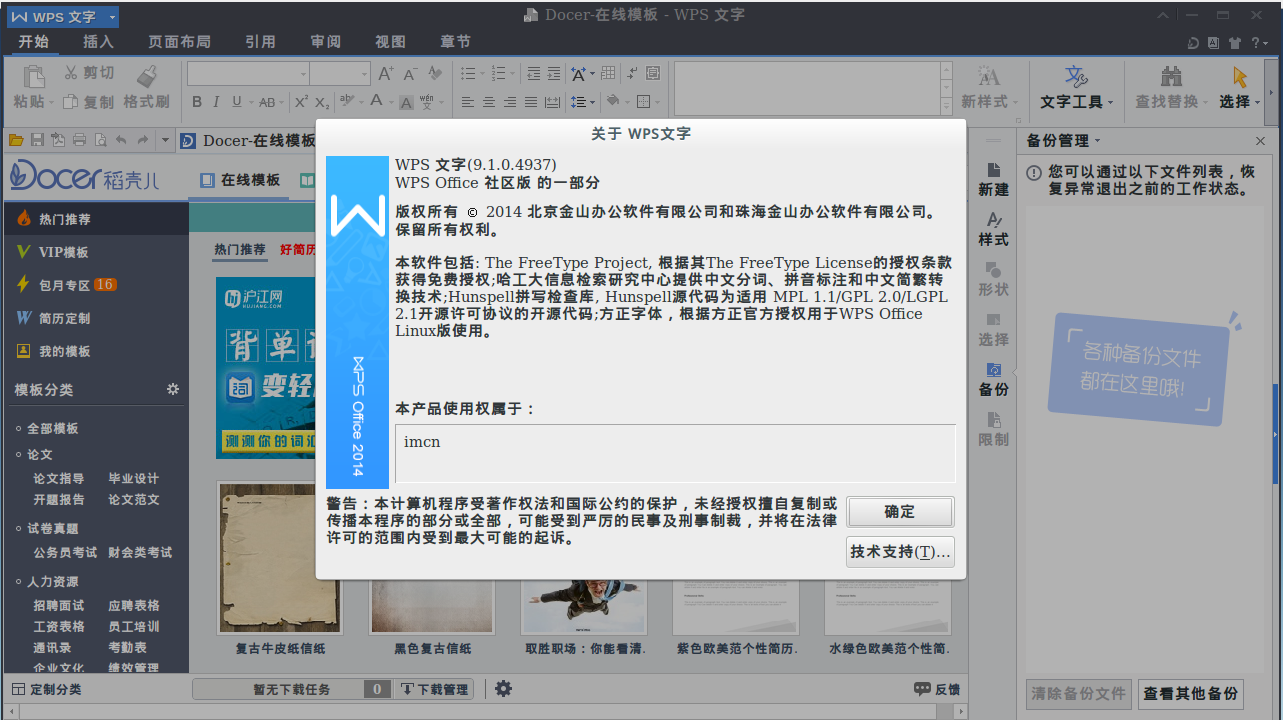Click the 剪切 cut button
The height and width of the screenshot is (720, 1283).
pyautogui.click(x=90, y=73)
